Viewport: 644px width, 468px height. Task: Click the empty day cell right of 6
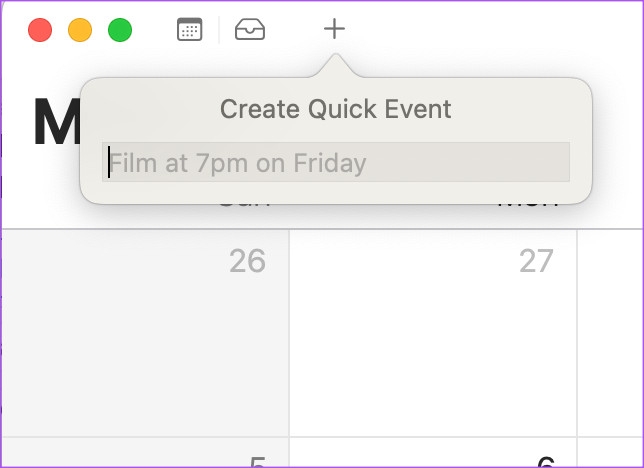[611, 454]
